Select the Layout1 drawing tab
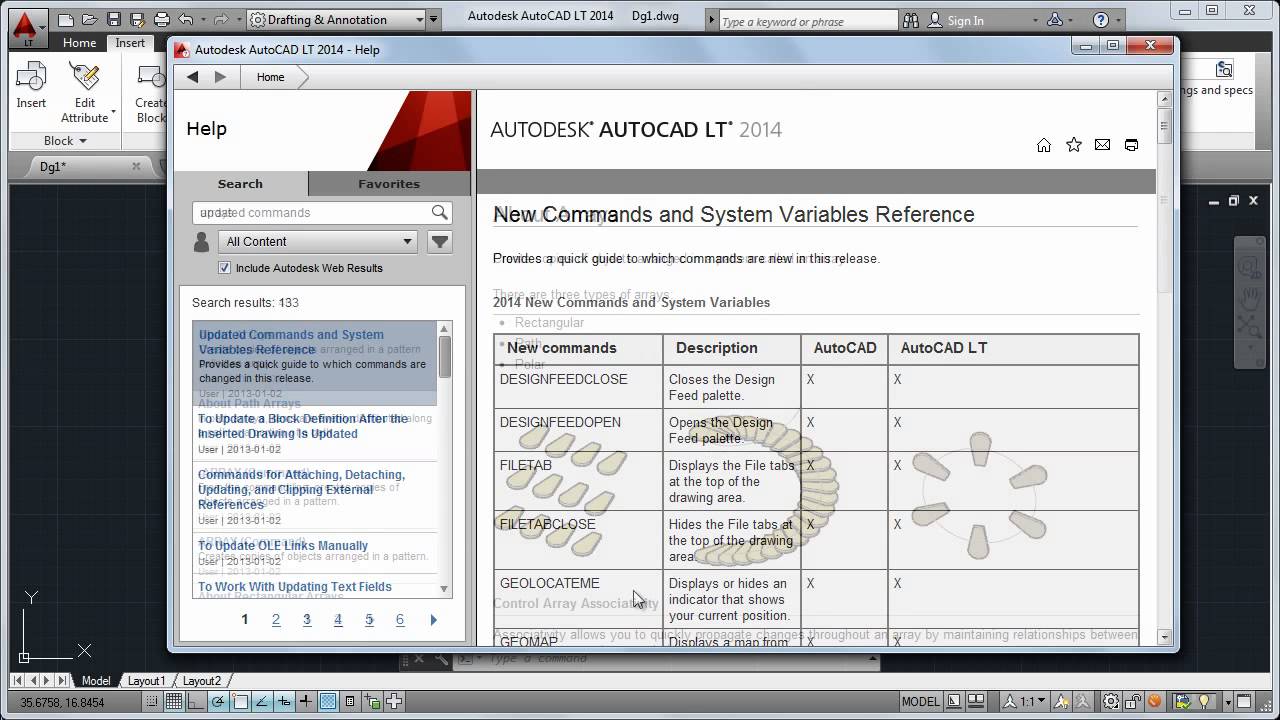Viewport: 1280px width, 720px height. pos(146,681)
